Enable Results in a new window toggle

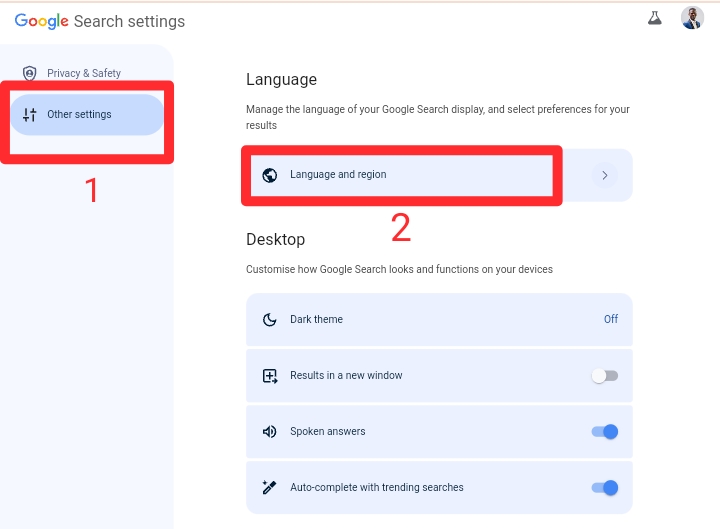point(605,376)
